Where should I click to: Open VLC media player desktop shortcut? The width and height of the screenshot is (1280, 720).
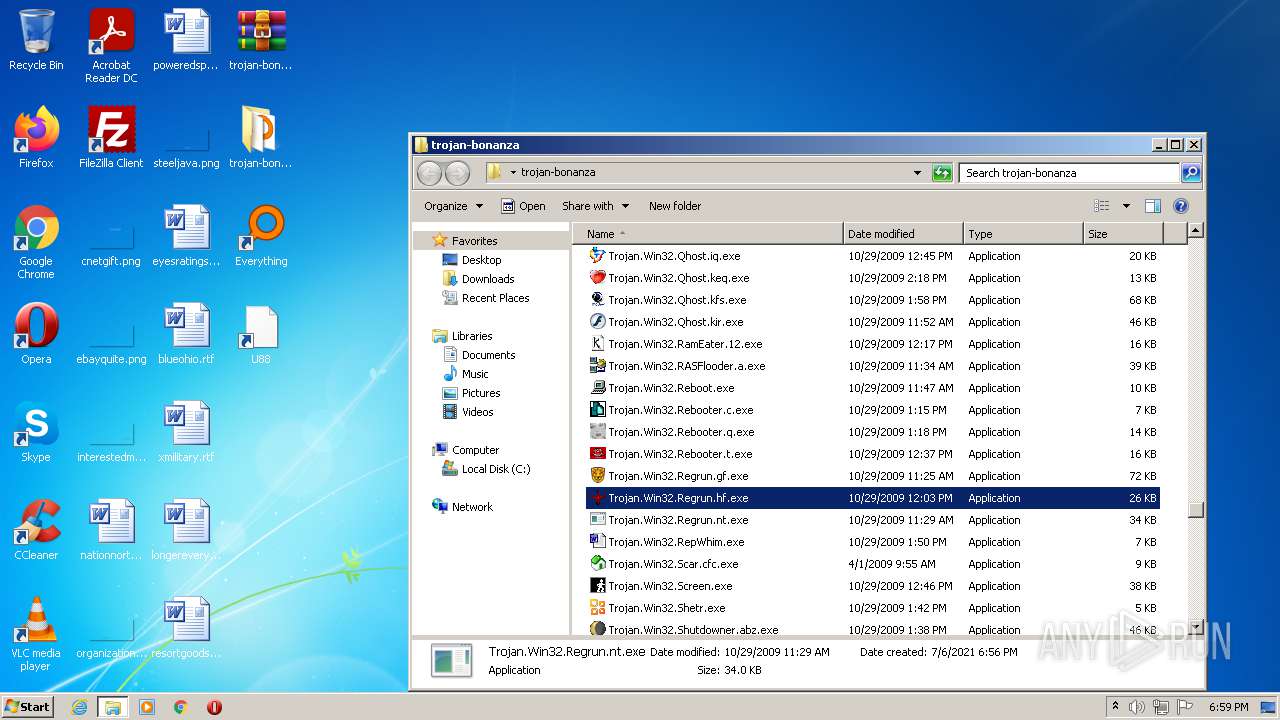[x=36, y=634]
